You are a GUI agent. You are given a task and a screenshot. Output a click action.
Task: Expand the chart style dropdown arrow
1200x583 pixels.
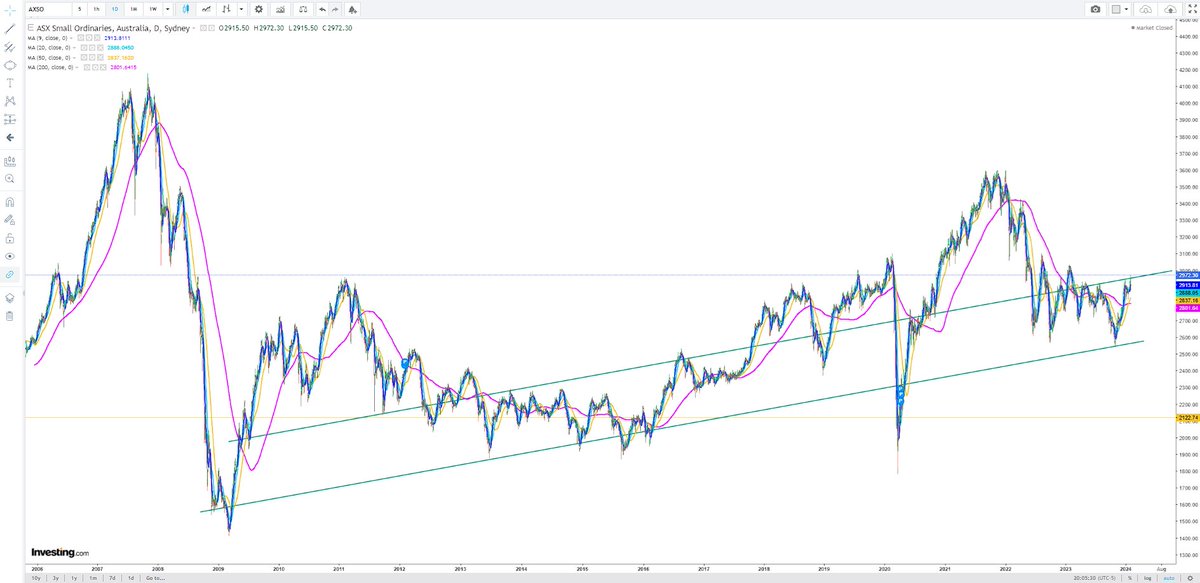pos(241,9)
